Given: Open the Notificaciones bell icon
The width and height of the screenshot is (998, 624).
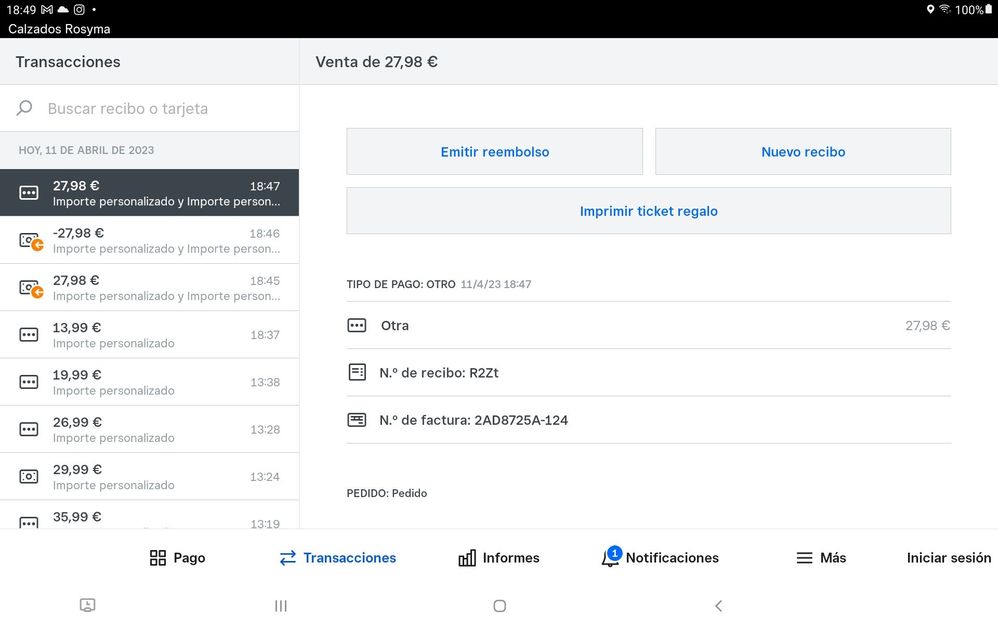Looking at the screenshot, I should pos(609,558).
